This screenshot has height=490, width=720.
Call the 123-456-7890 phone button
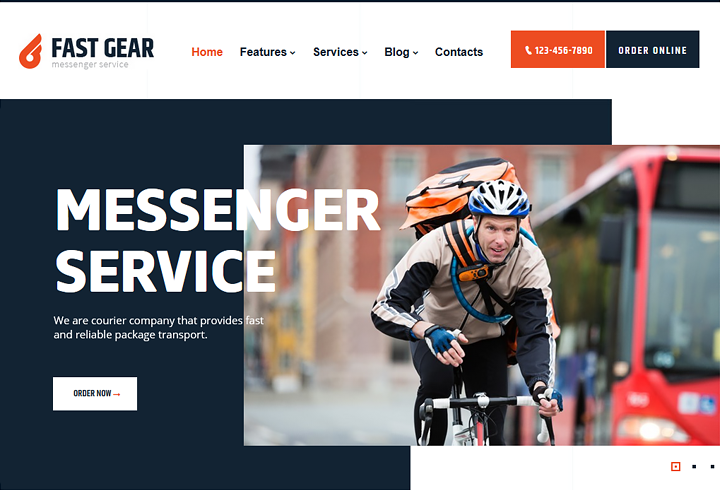coord(557,49)
